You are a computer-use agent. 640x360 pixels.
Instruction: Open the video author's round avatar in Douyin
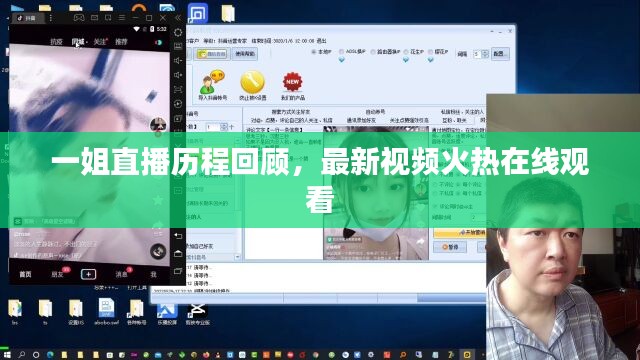[158, 124]
